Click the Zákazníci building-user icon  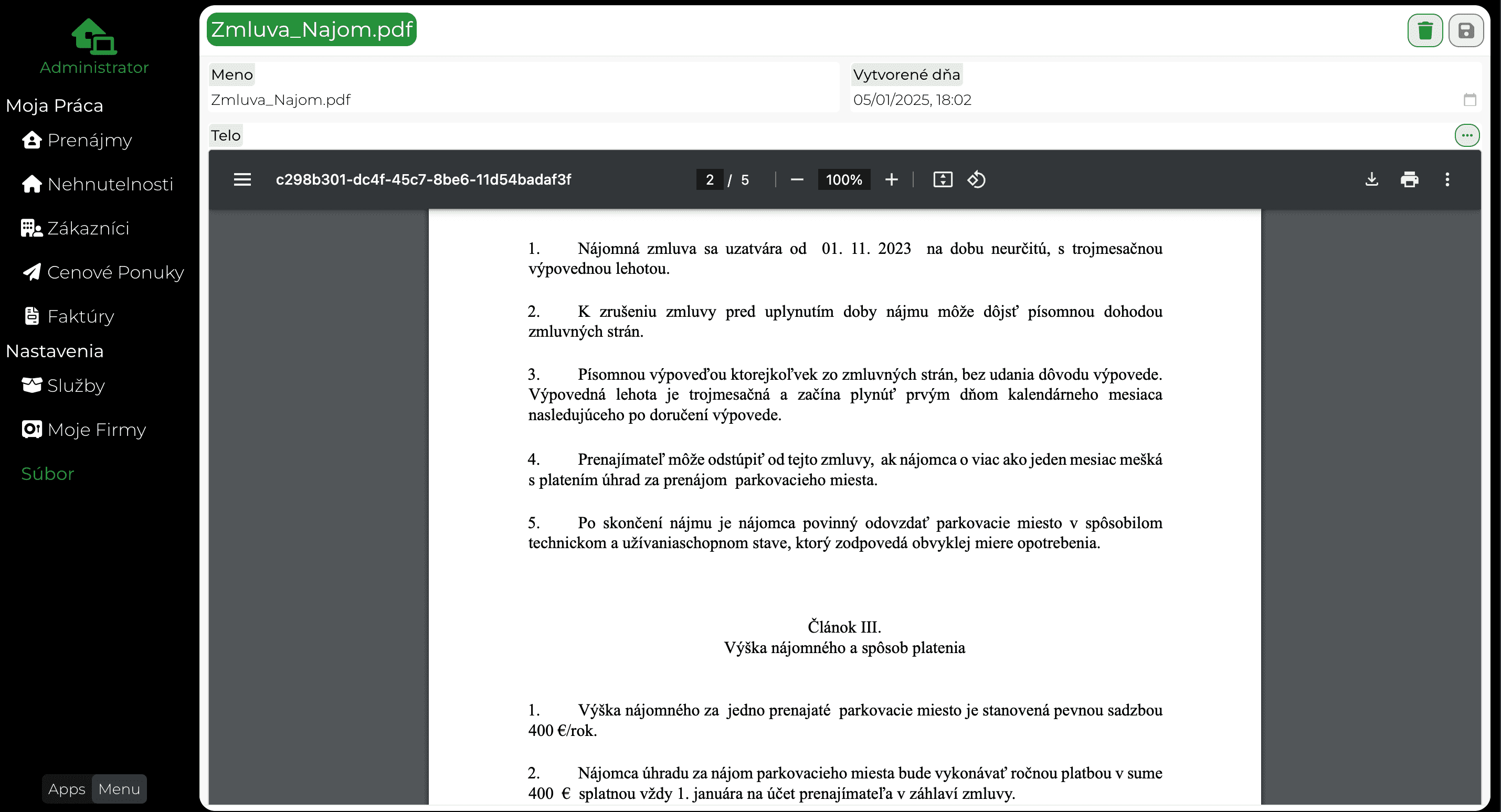pyautogui.click(x=31, y=228)
